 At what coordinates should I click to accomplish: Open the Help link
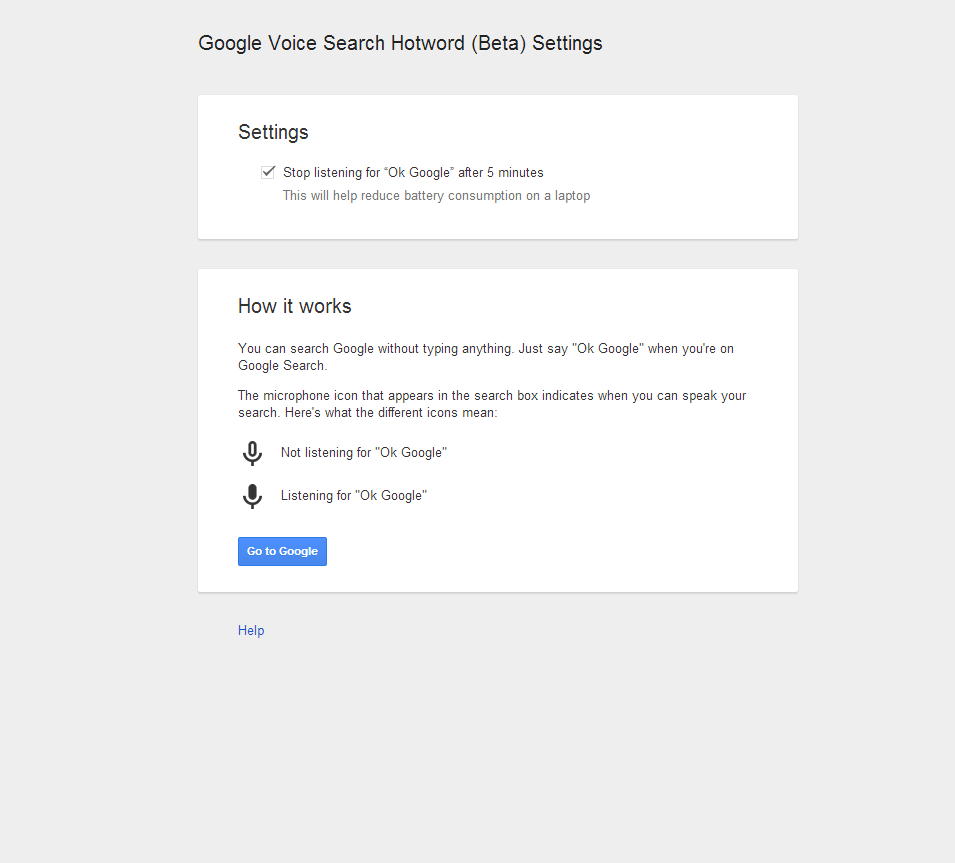(x=251, y=630)
